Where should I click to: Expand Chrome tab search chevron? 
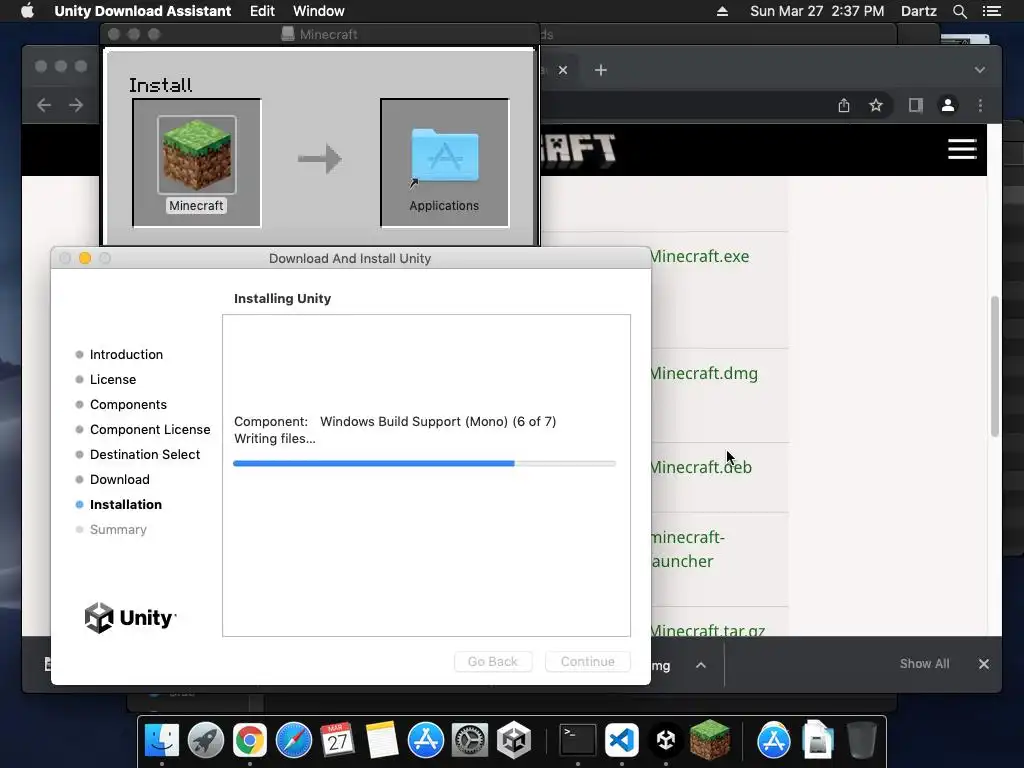980,70
